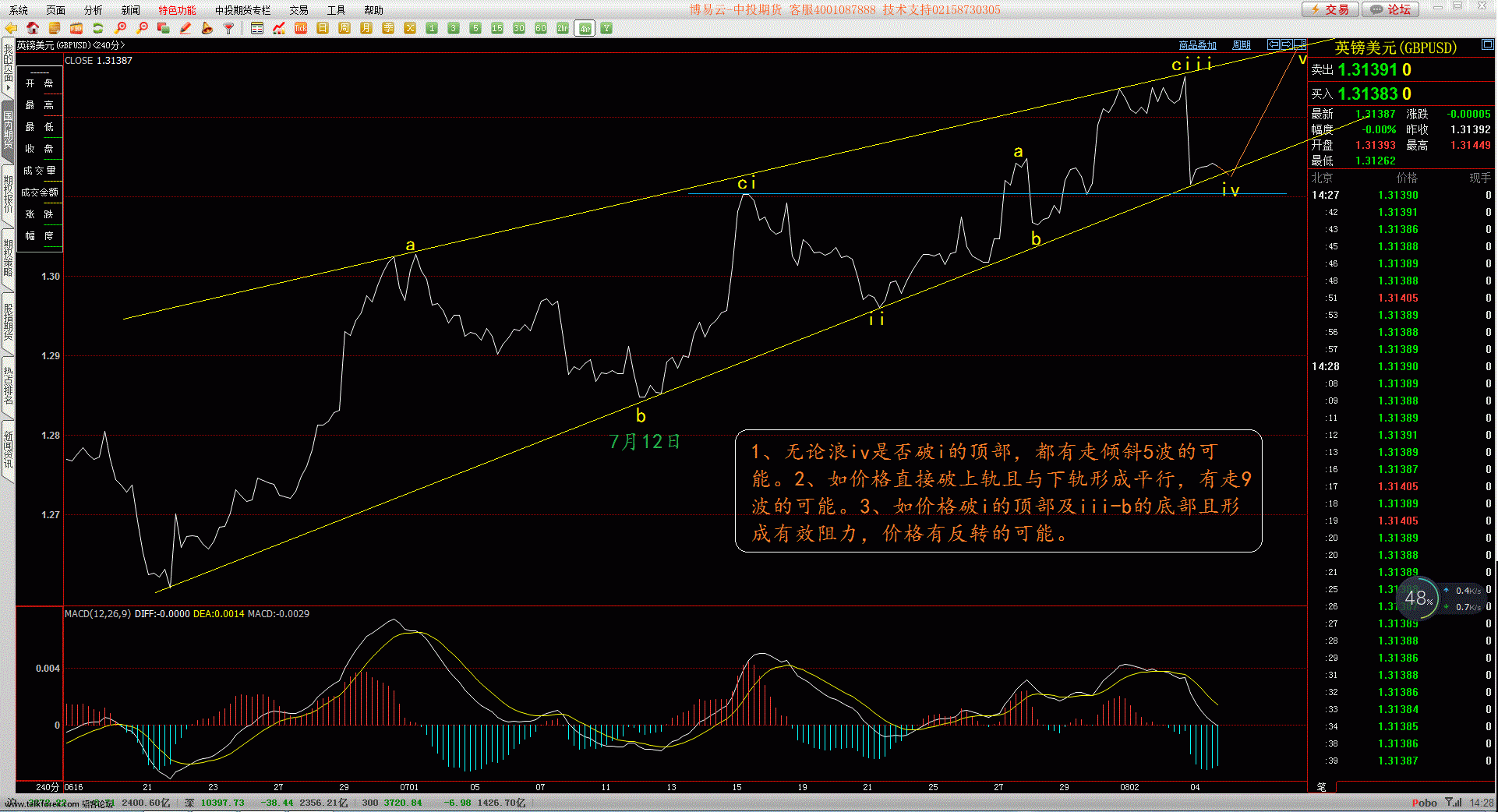Click the 48% network speed widget
This screenshot has height=812, width=1498.
tap(1418, 598)
